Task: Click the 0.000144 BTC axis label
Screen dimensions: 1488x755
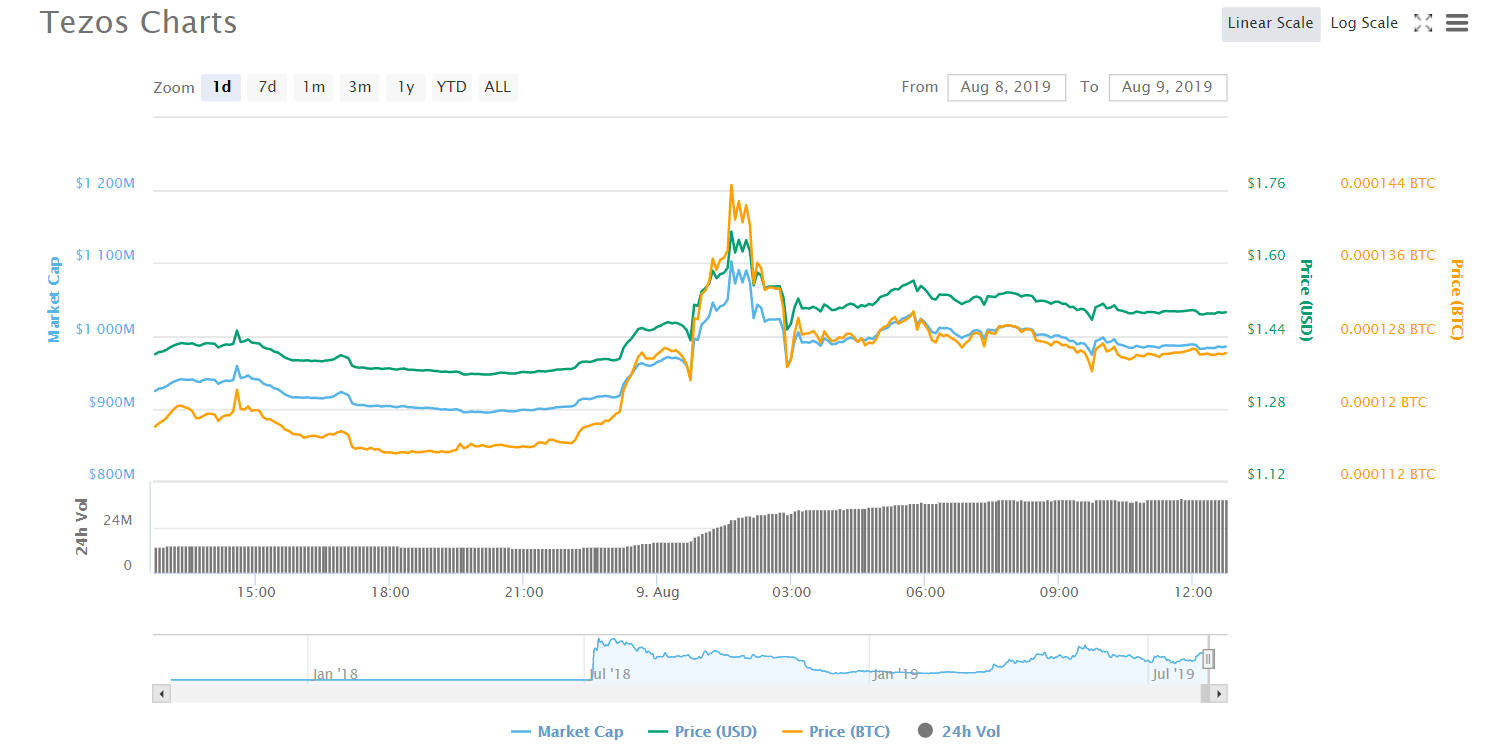Action: [x=1388, y=183]
